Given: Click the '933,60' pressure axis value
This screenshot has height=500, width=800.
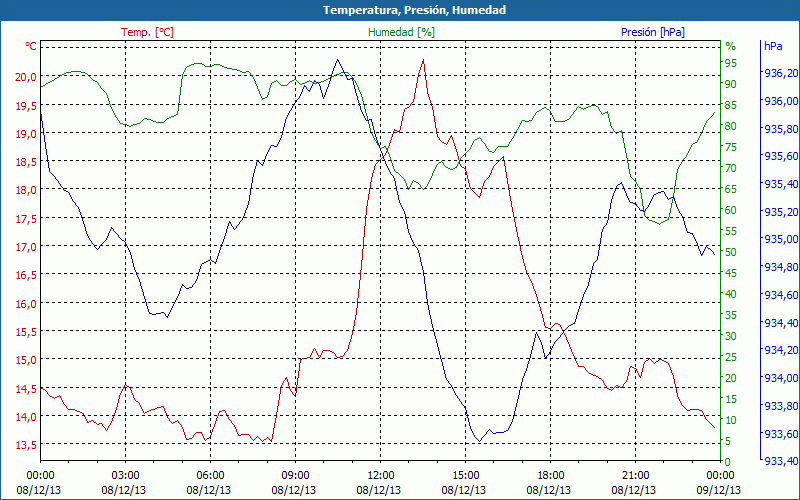Looking at the screenshot, I should pyautogui.click(x=781, y=434).
